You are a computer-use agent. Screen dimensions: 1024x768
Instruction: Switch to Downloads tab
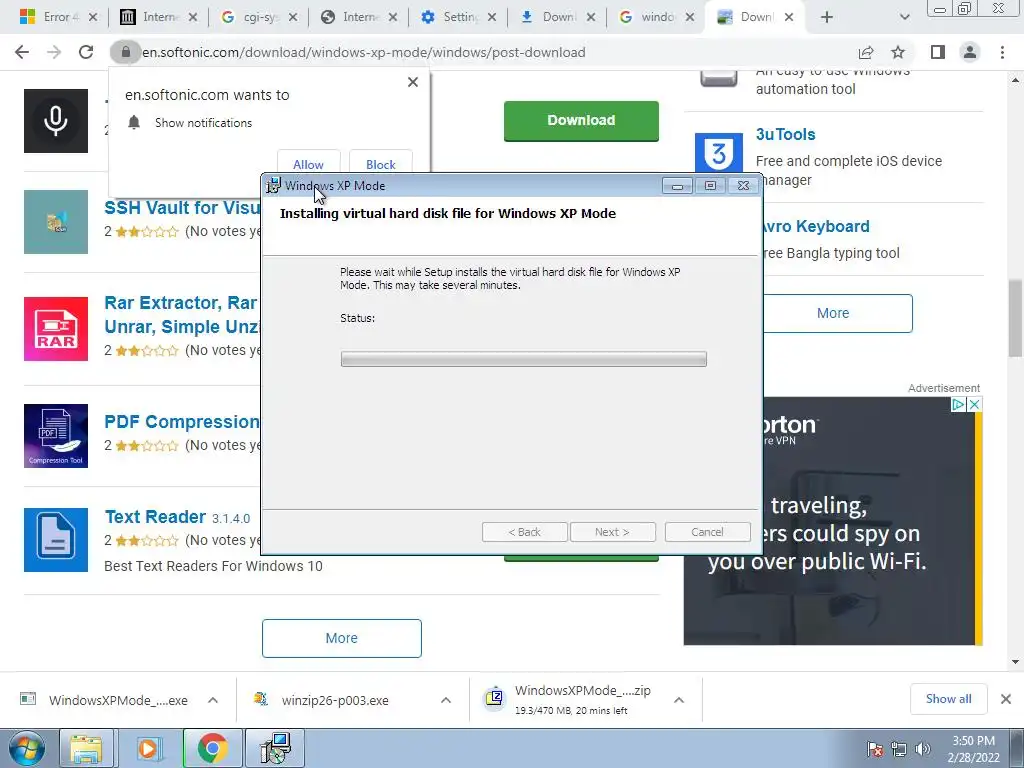557,18
